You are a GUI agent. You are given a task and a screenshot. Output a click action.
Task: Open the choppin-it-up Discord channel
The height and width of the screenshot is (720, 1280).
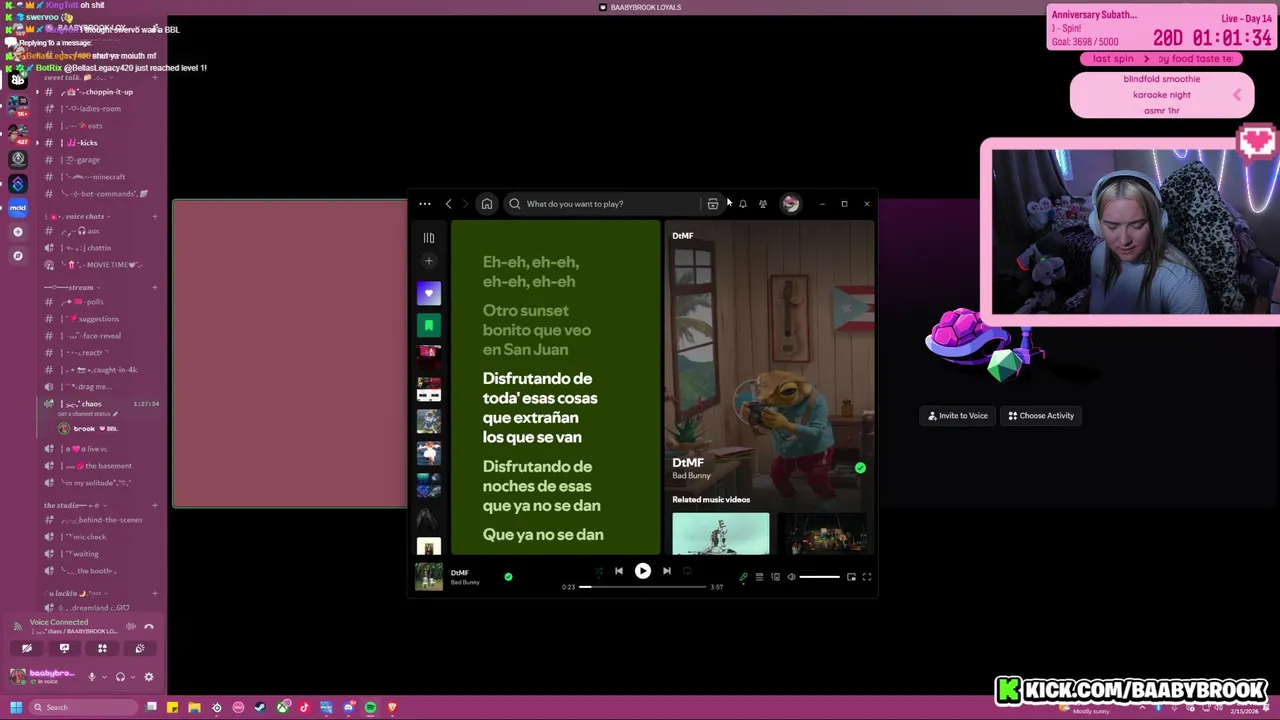[97, 92]
